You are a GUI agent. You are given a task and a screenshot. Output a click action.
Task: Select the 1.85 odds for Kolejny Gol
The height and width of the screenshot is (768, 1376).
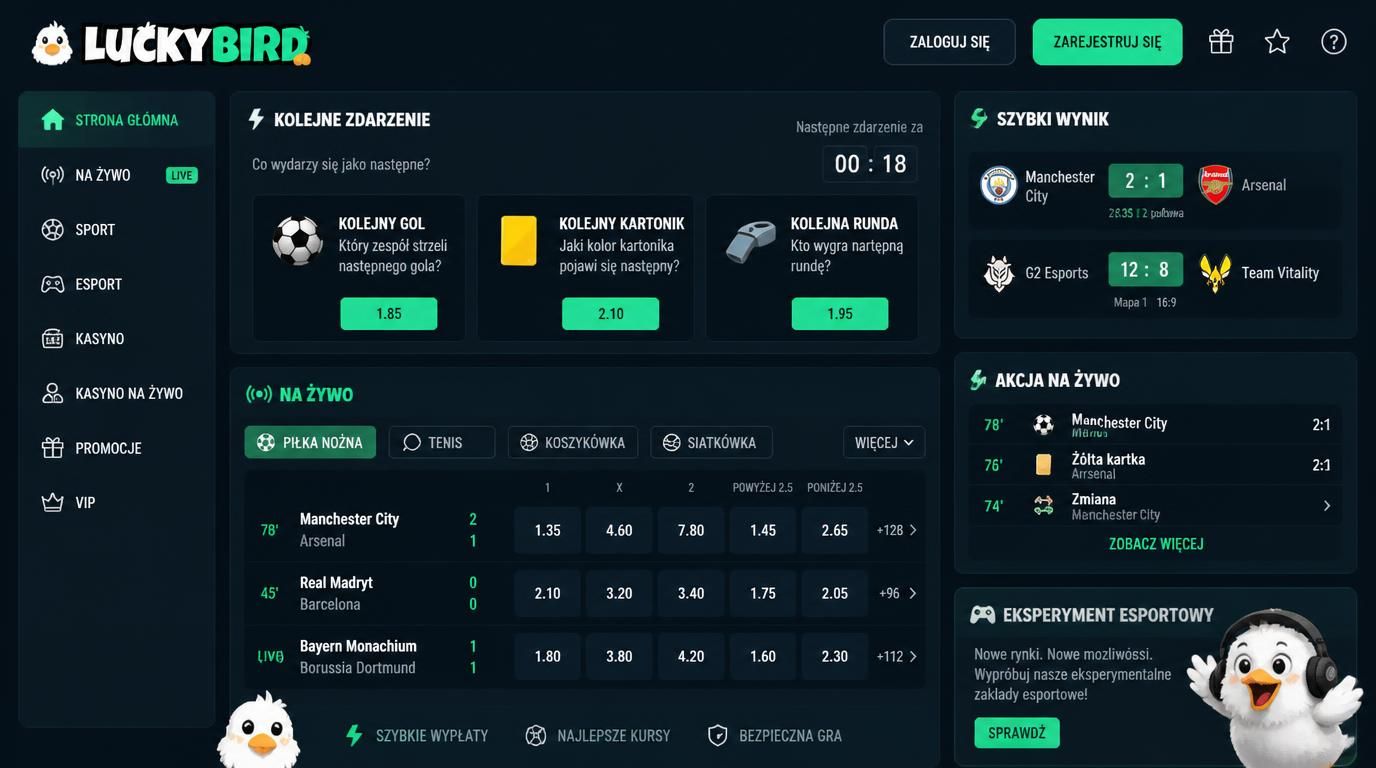tap(389, 314)
